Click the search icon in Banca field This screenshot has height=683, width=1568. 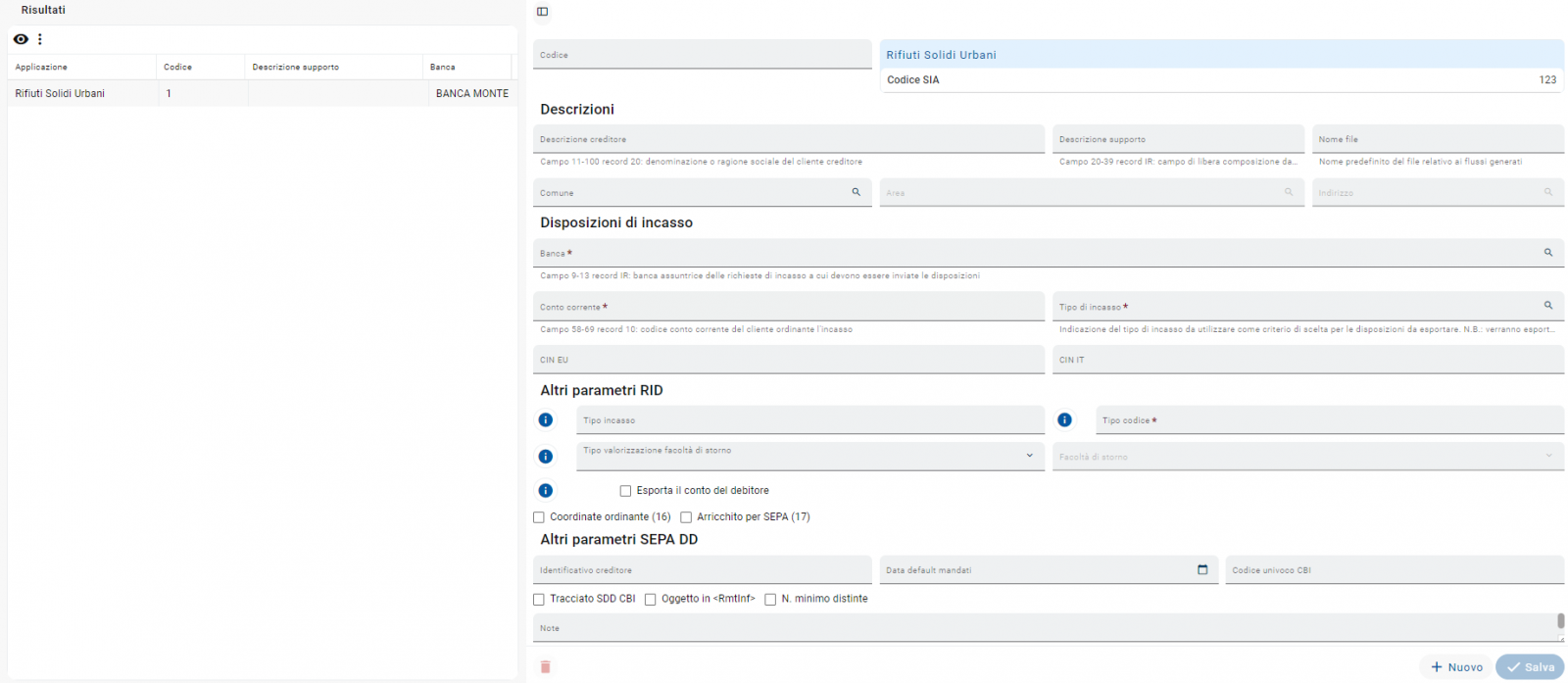1548,253
